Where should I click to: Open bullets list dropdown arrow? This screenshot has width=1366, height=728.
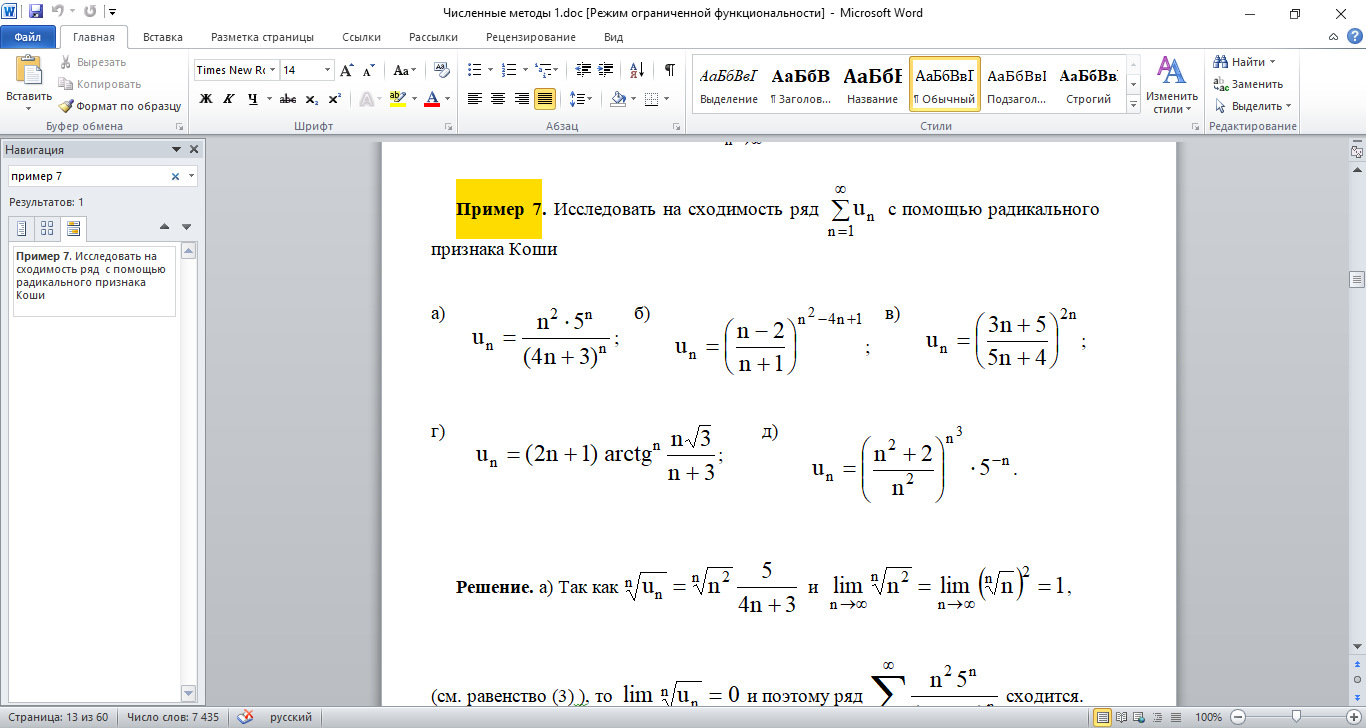tap(490, 70)
